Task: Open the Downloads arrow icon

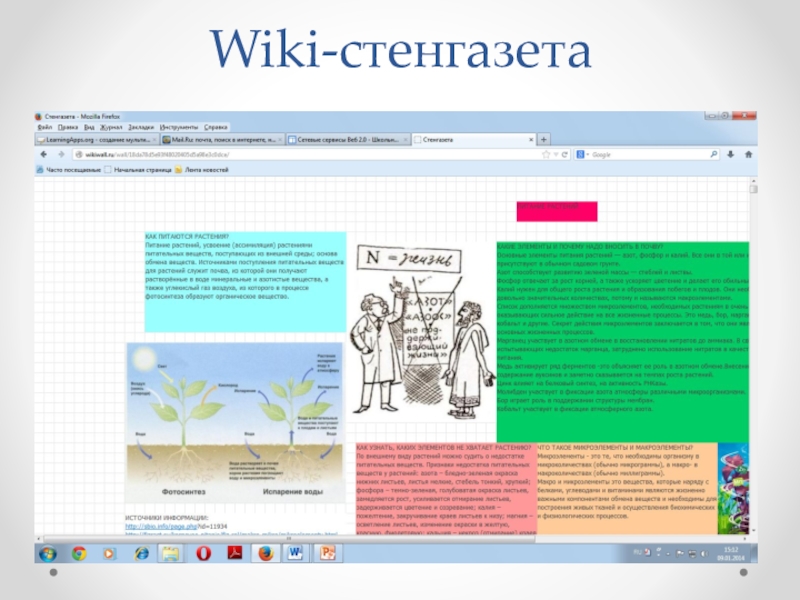Action: 731,154
